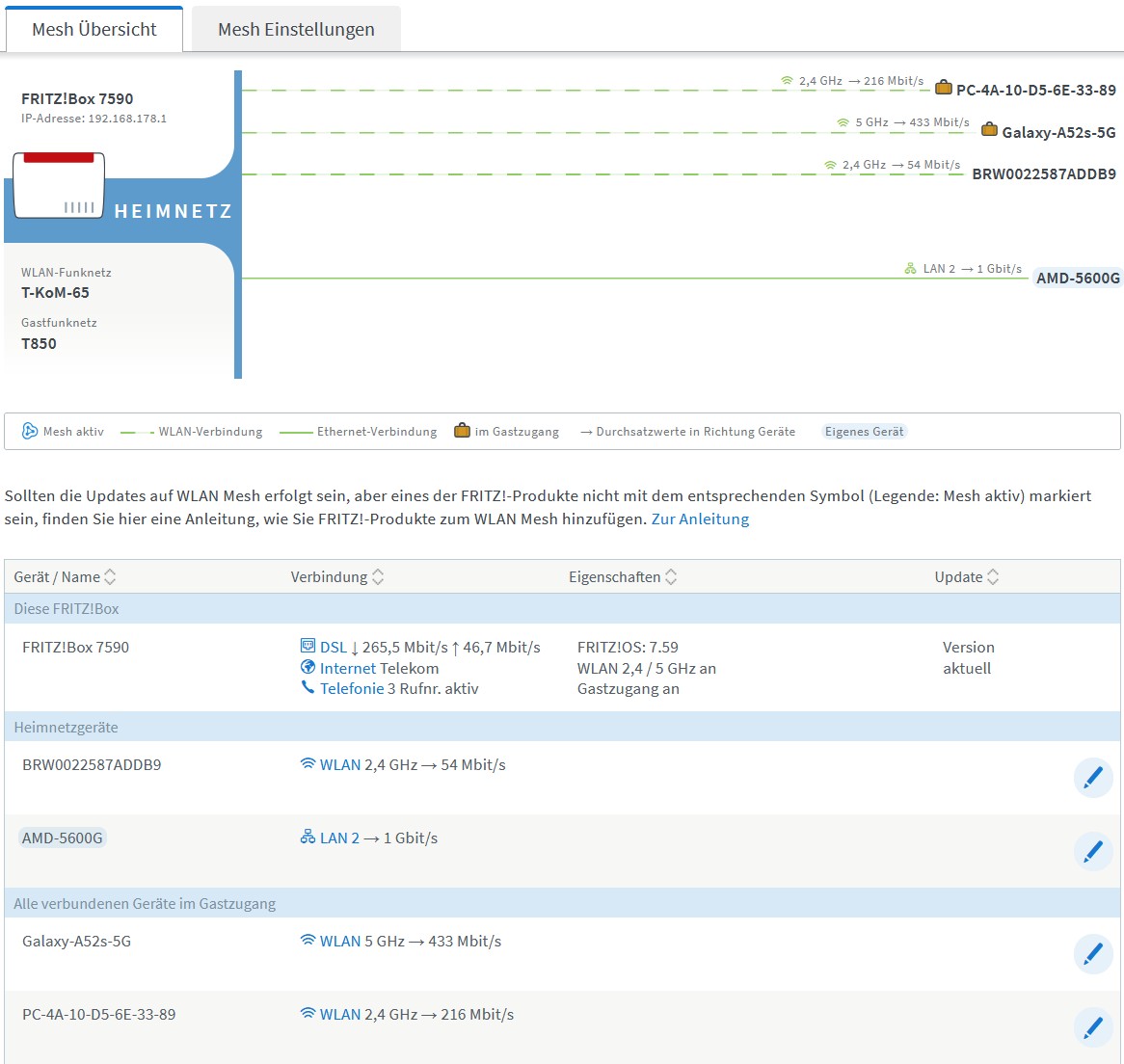This screenshot has height=1064, width=1124.
Task: Click the Wi-Fi icon in the Galaxy-A52s-5G table row
Action: point(308,940)
